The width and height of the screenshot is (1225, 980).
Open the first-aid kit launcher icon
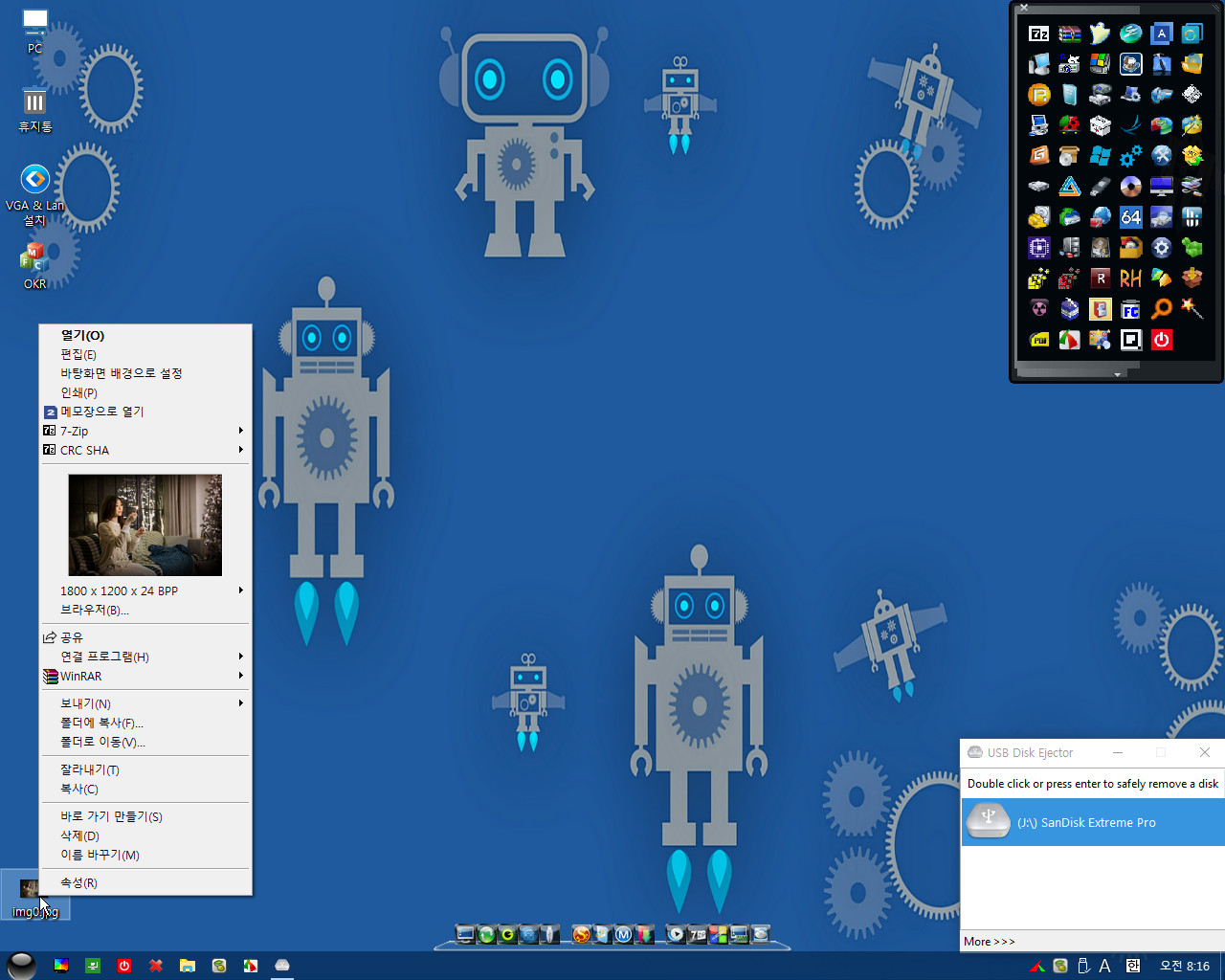(x=1101, y=125)
